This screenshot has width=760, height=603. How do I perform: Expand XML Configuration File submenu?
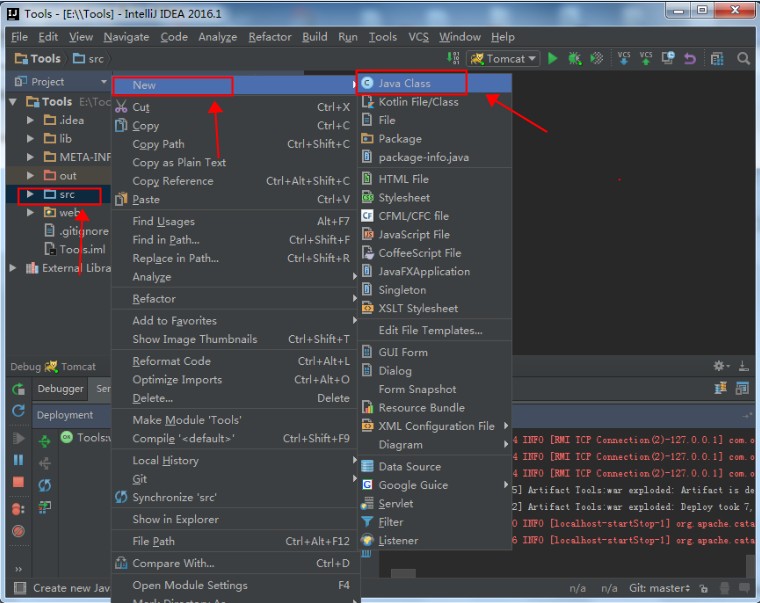coord(435,426)
